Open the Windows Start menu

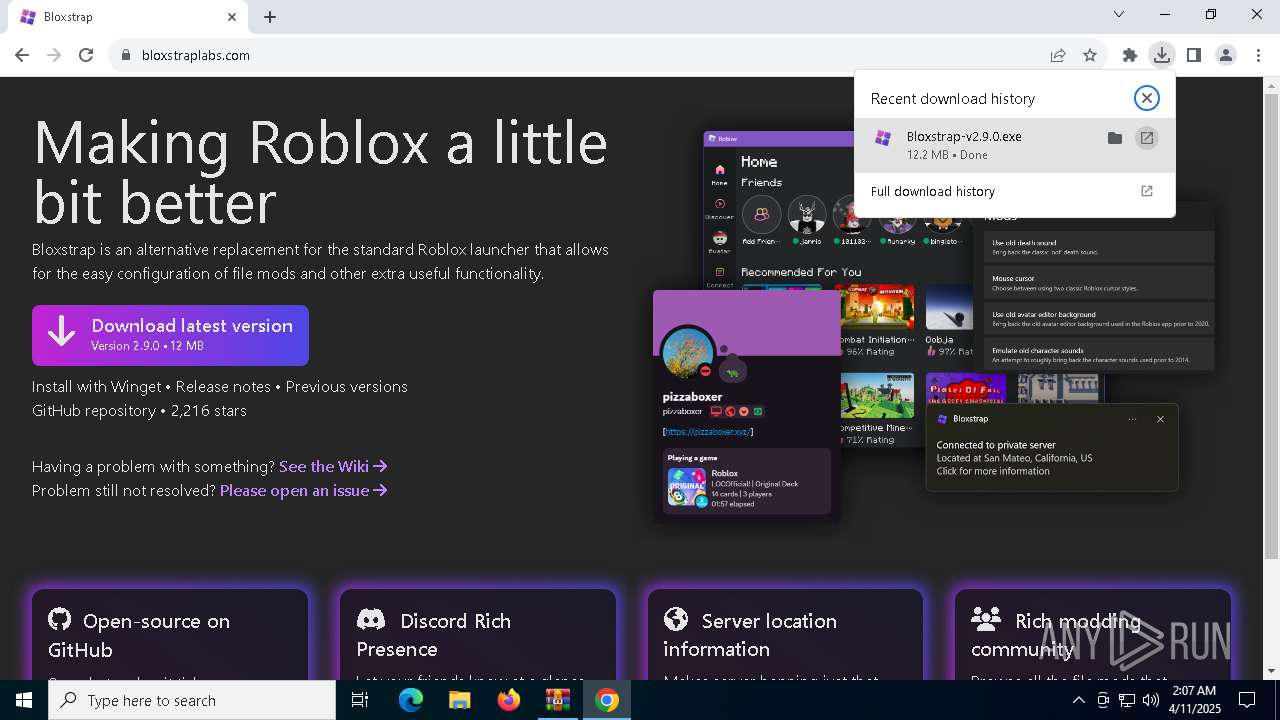pyautogui.click(x=24, y=700)
